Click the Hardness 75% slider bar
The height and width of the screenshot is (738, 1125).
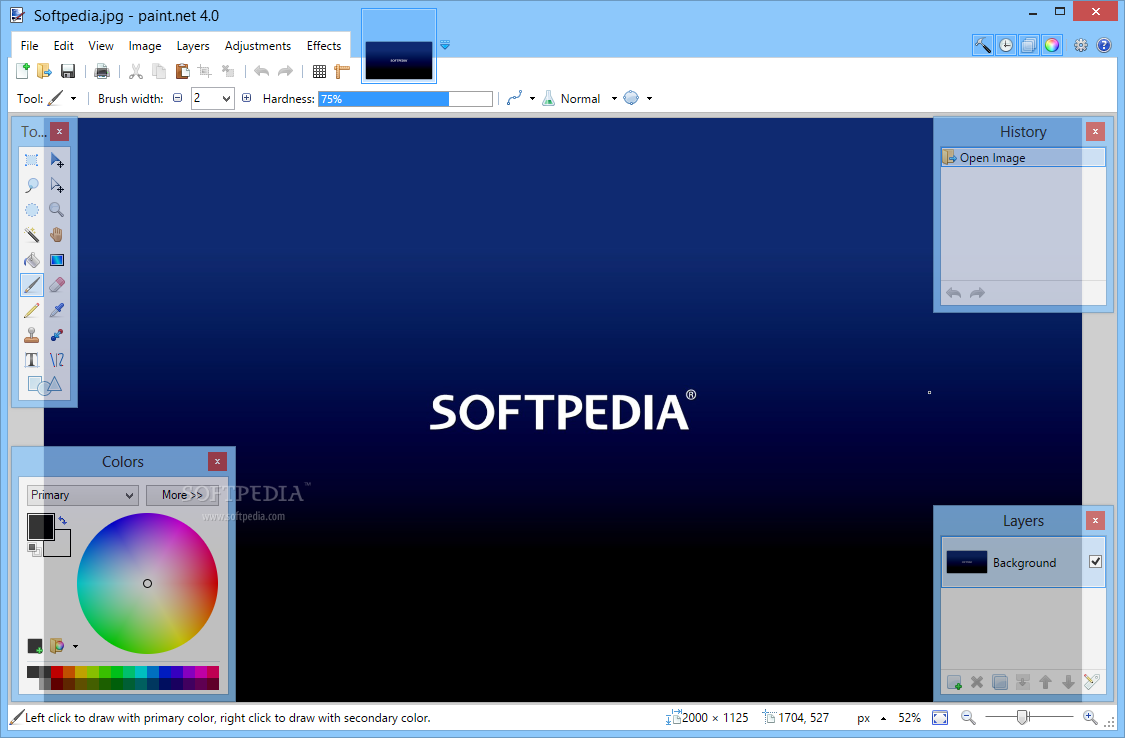point(406,99)
